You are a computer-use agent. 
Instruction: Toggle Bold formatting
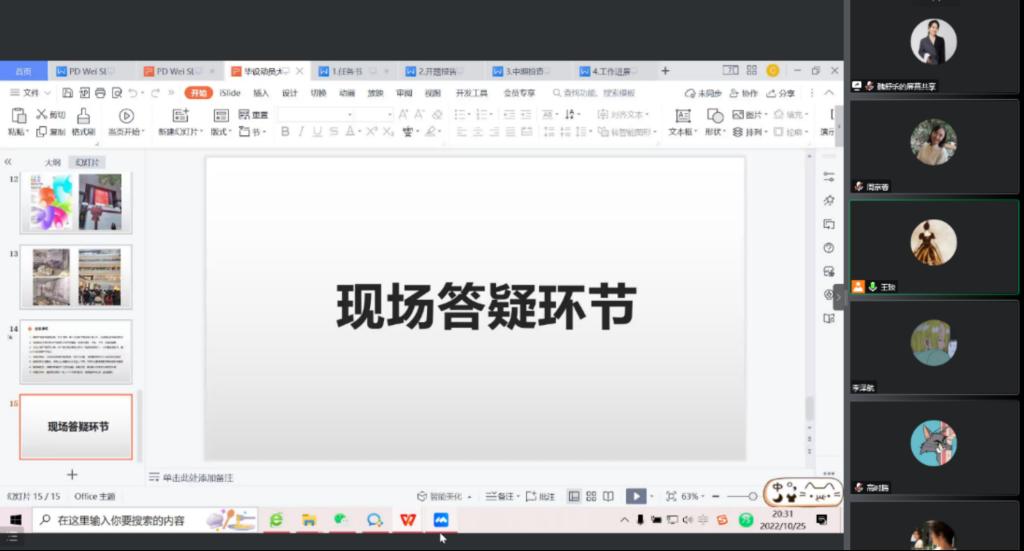click(x=285, y=132)
